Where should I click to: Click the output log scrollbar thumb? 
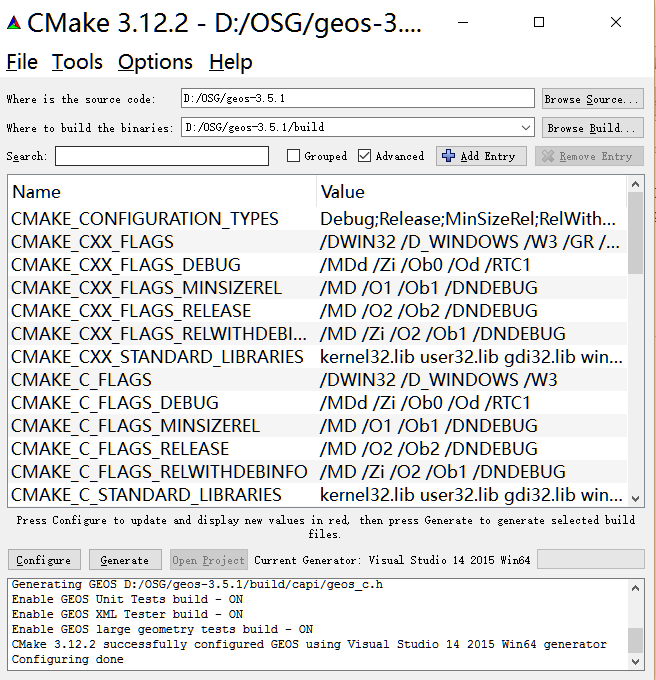pos(635,640)
